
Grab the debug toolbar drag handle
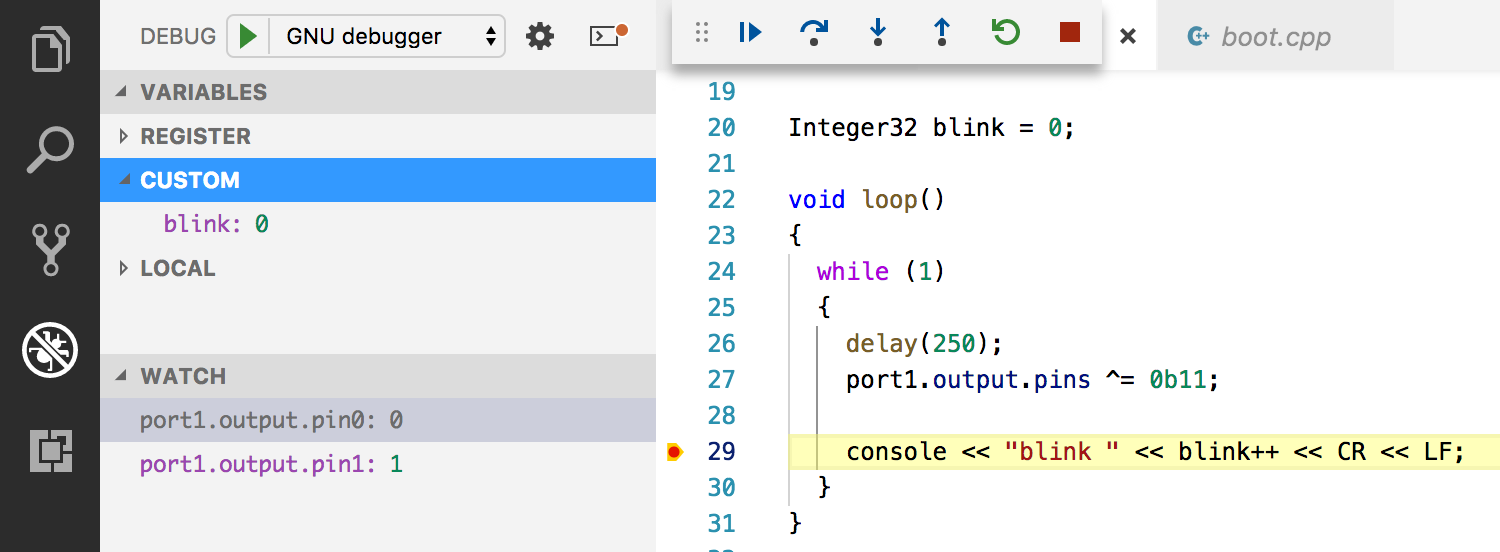702,33
